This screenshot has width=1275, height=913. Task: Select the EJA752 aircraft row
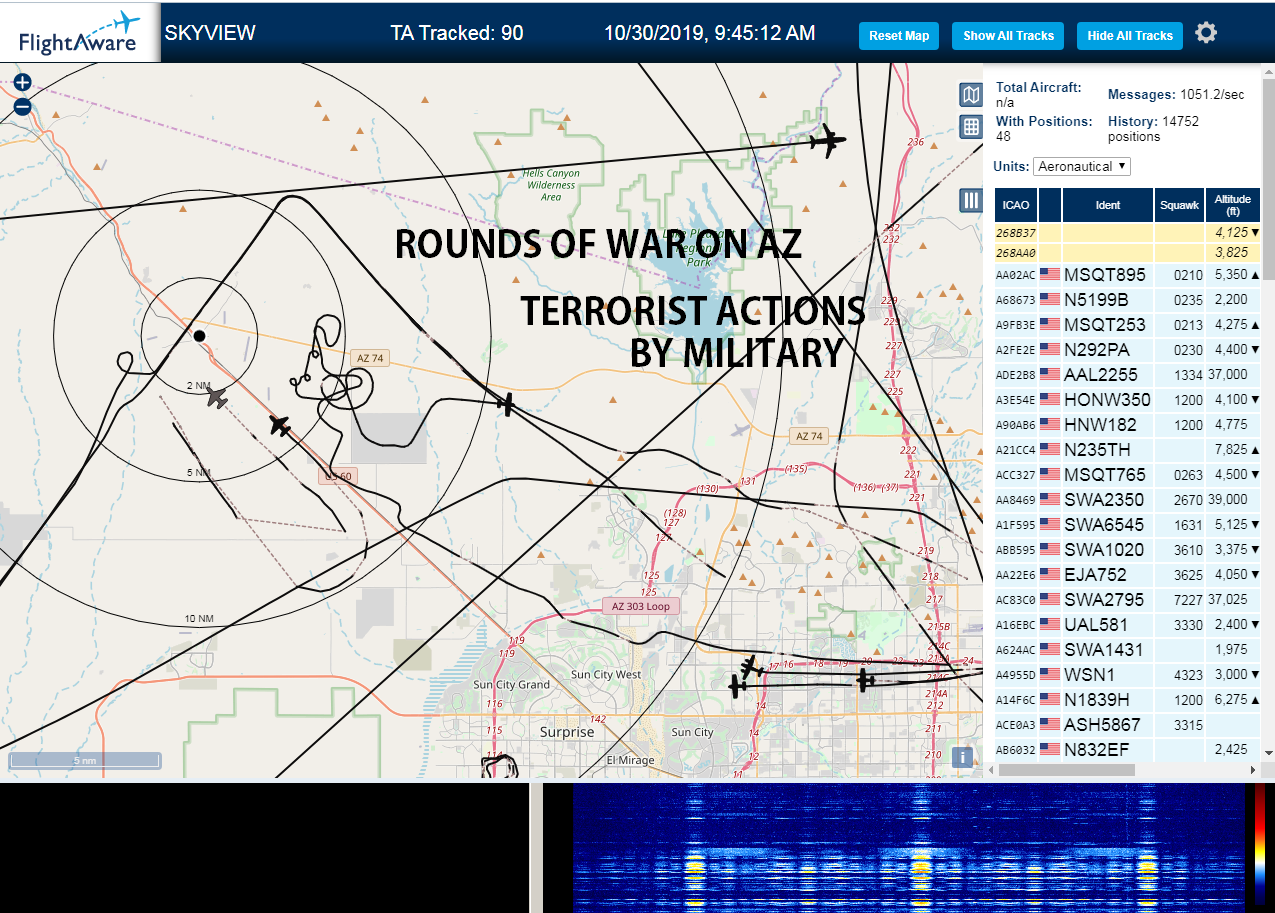pyautogui.click(x=1128, y=575)
